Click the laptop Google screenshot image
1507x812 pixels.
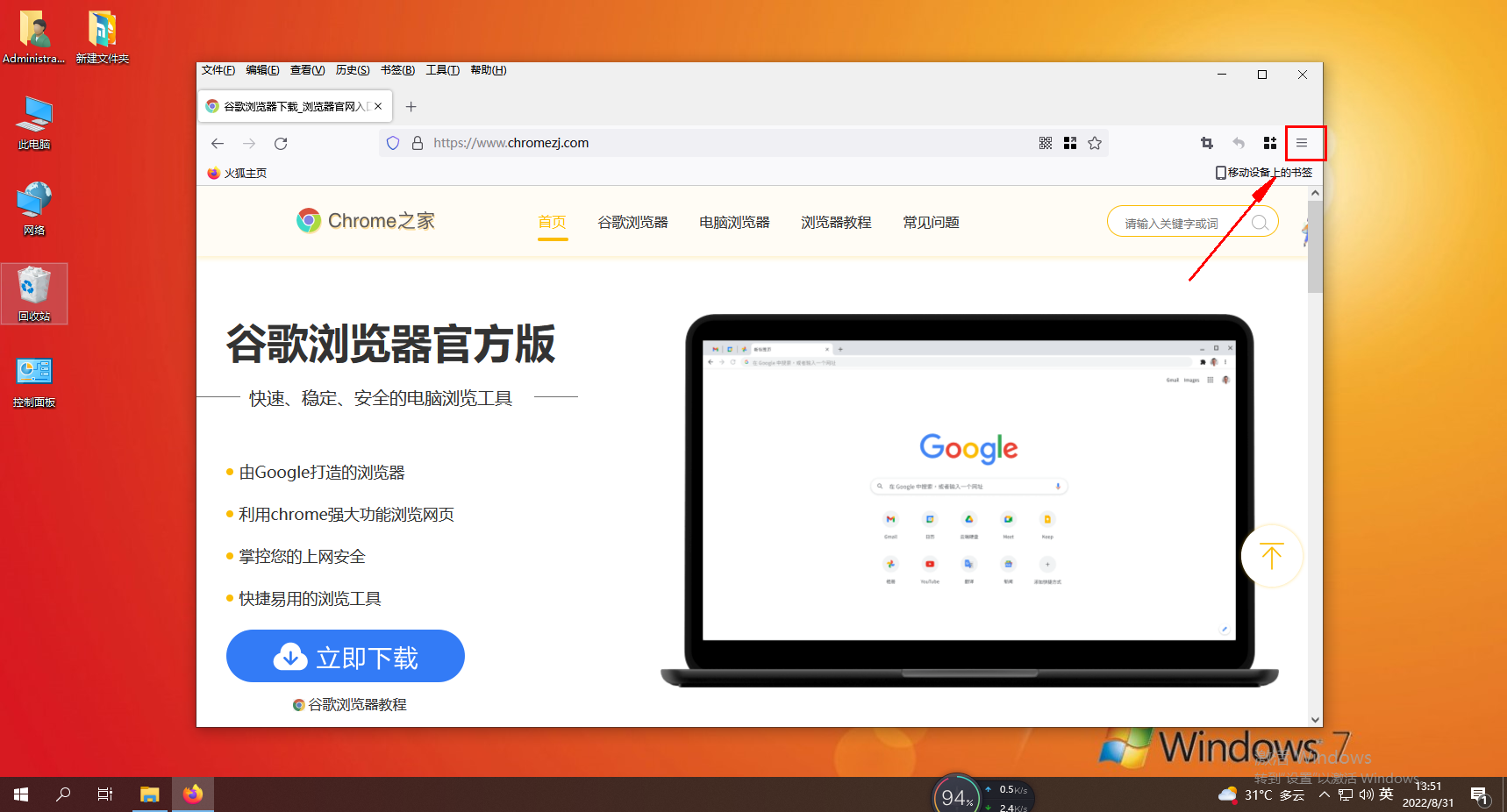969,500
